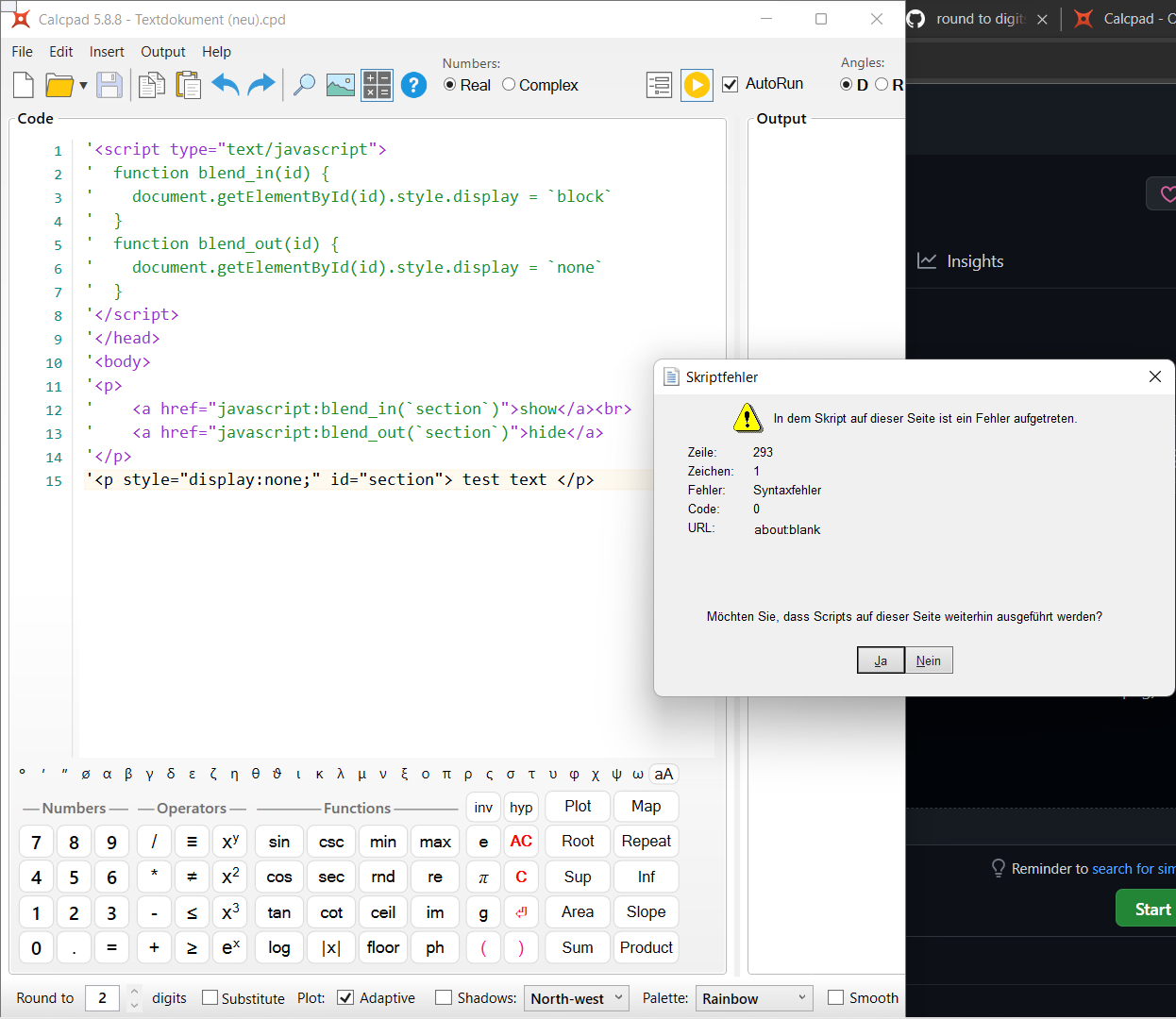This screenshot has width=1176, height=1019.
Task: Disable the AutoRun checkbox
Action: click(x=730, y=84)
